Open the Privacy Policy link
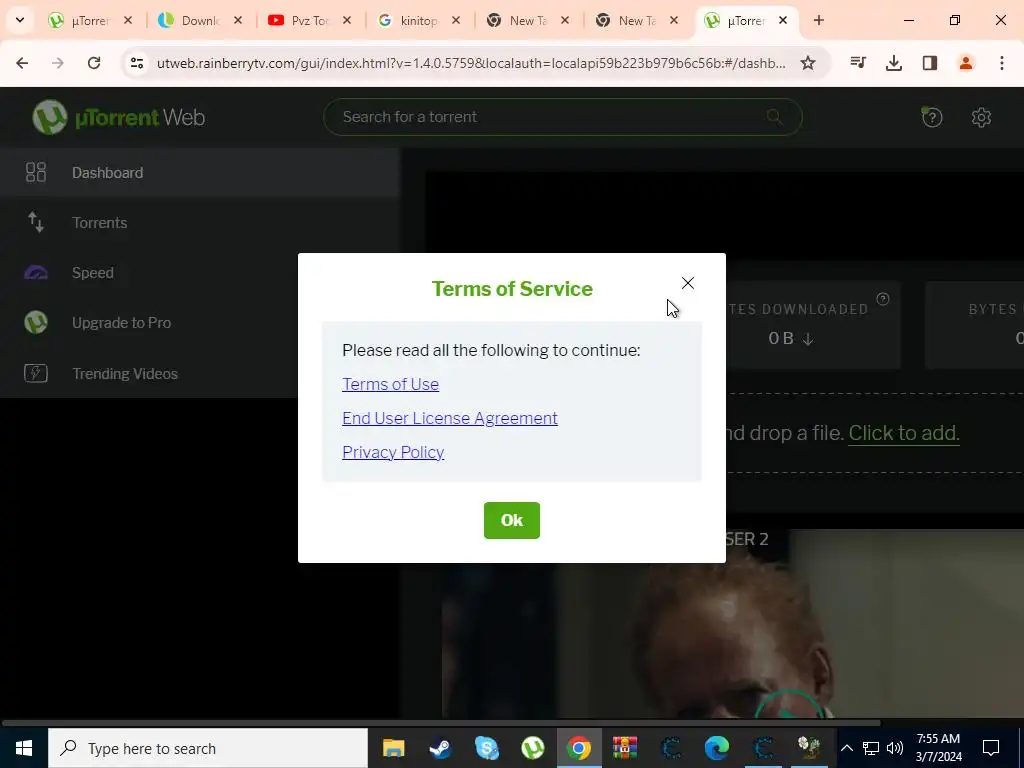1024x768 pixels. [x=393, y=452]
